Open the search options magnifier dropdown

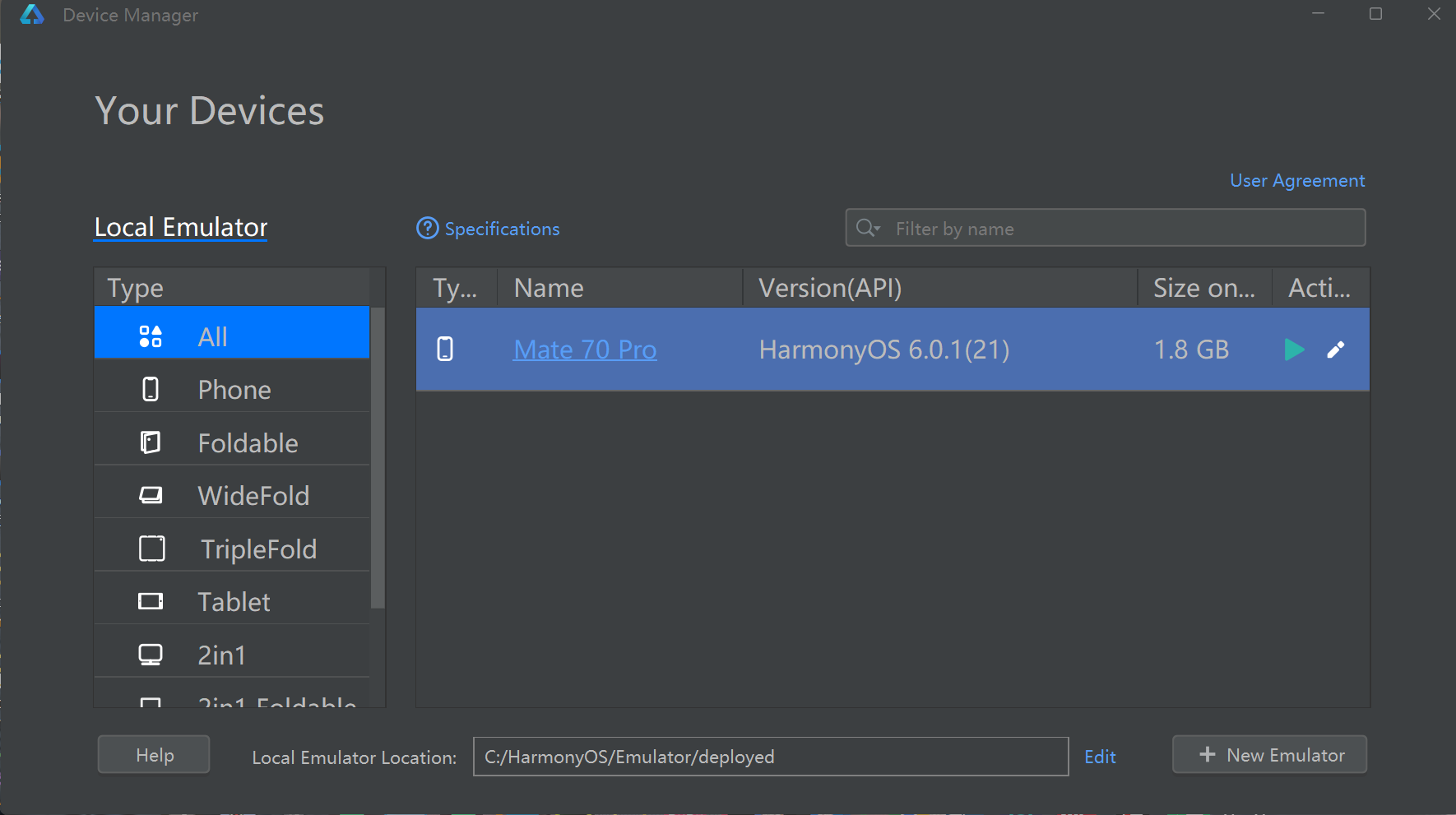[868, 228]
